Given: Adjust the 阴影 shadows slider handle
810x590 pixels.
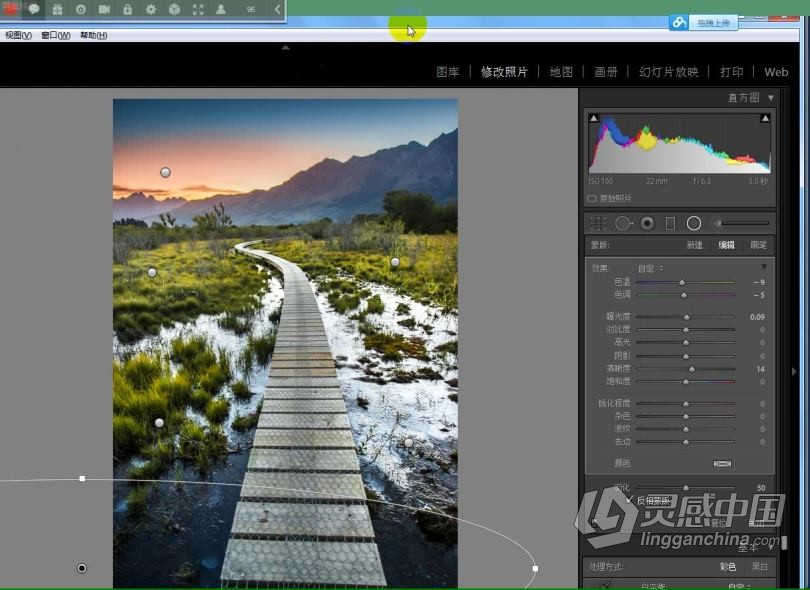Looking at the screenshot, I should pyautogui.click(x=686, y=356).
